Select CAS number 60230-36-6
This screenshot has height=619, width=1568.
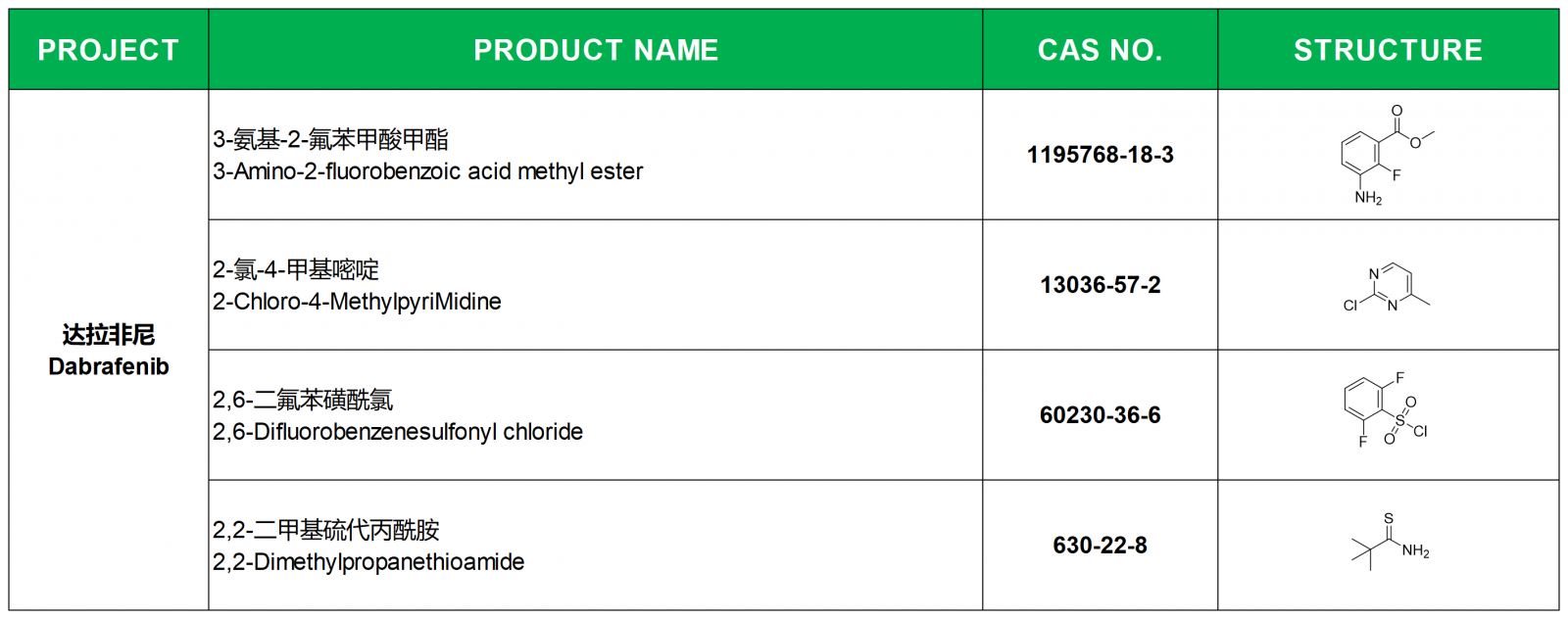coord(1101,415)
